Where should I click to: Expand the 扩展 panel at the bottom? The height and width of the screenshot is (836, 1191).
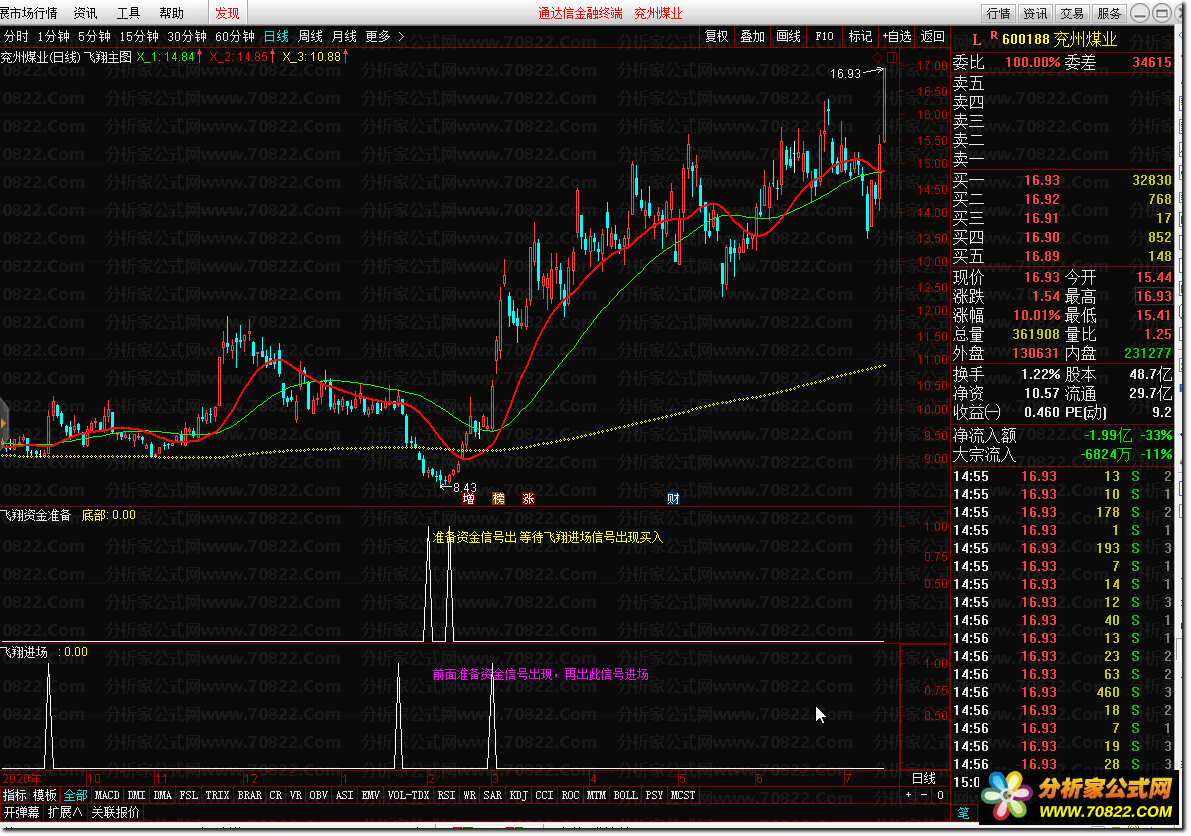coord(65,812)
